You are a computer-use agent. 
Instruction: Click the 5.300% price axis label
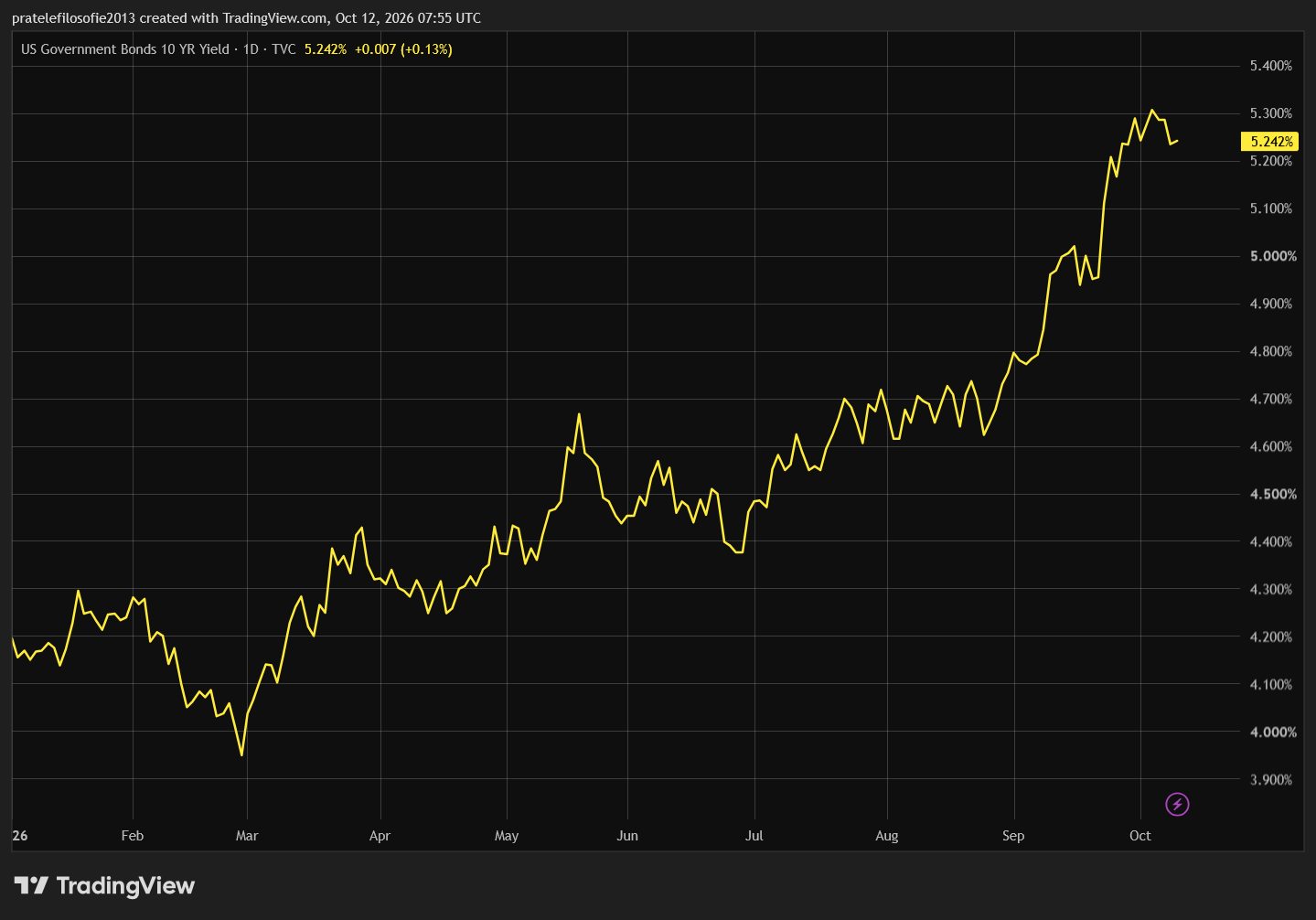pyautogui.click(x=1271, y=113)
